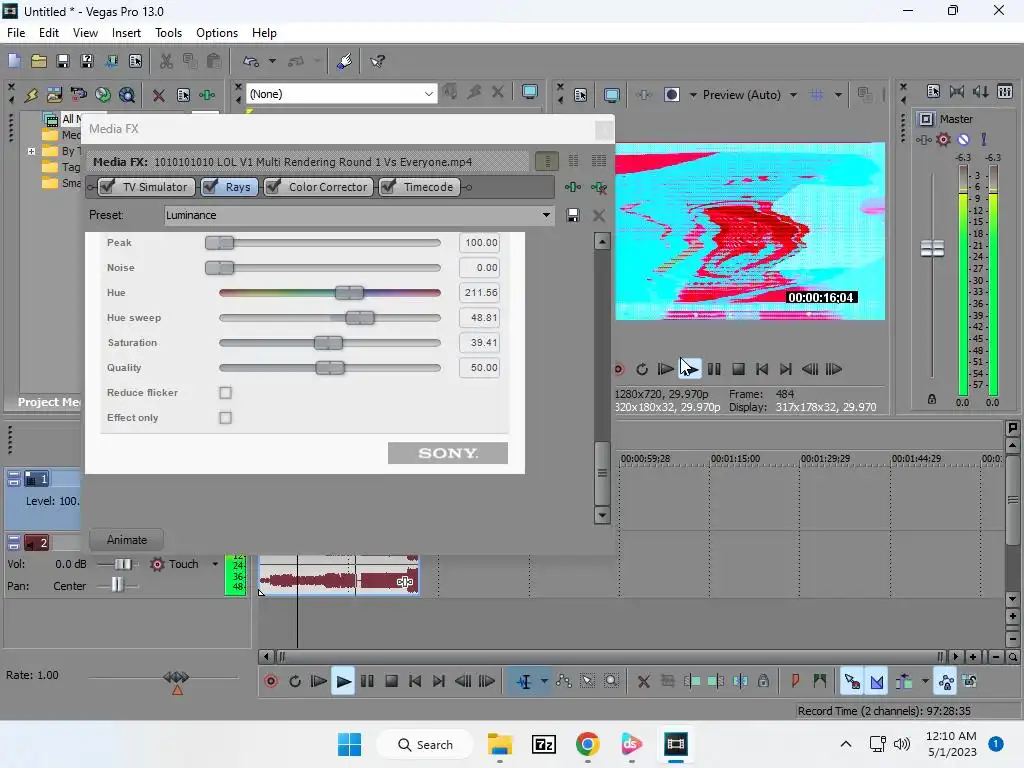Click Delete Preset X icon

click(598, 215)
